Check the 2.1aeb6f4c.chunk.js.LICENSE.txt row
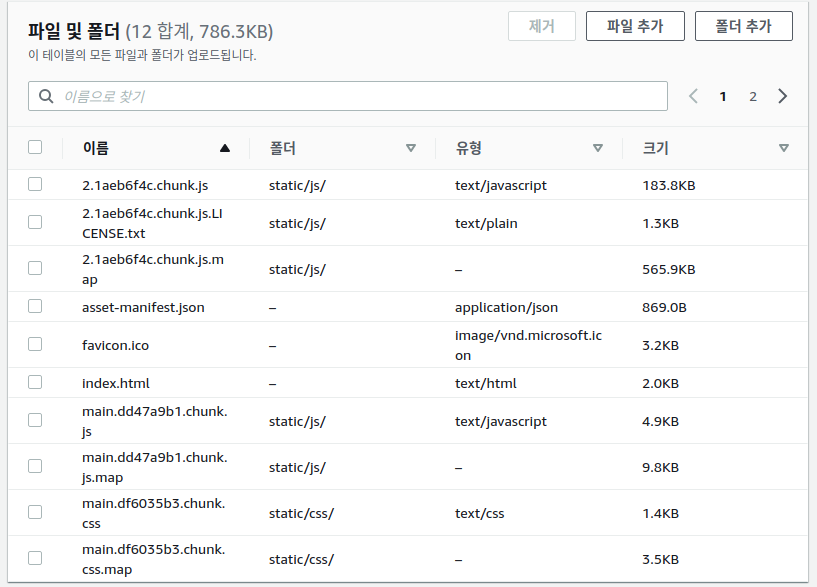The width and height of the screenshot is (817, 587). click(x=35, y=222)
